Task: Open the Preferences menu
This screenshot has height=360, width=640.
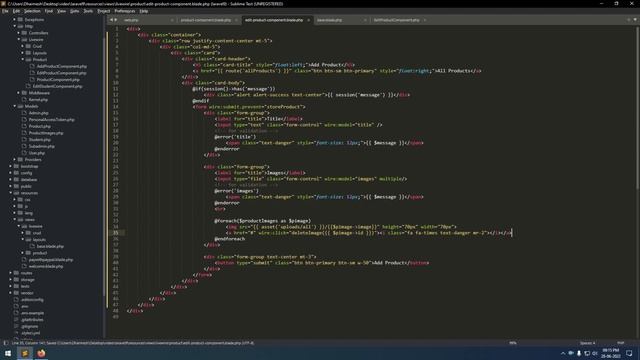Action: [x=124, y=11]
